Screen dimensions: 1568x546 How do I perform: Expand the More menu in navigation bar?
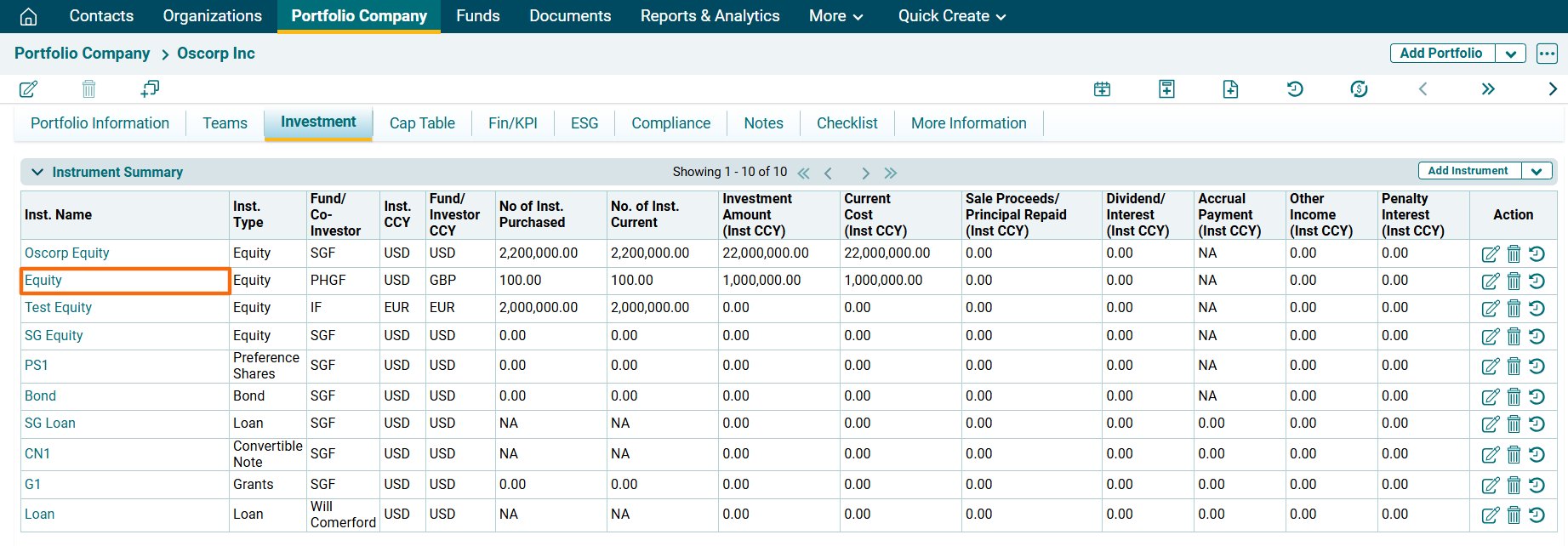(x=835, y=16)
